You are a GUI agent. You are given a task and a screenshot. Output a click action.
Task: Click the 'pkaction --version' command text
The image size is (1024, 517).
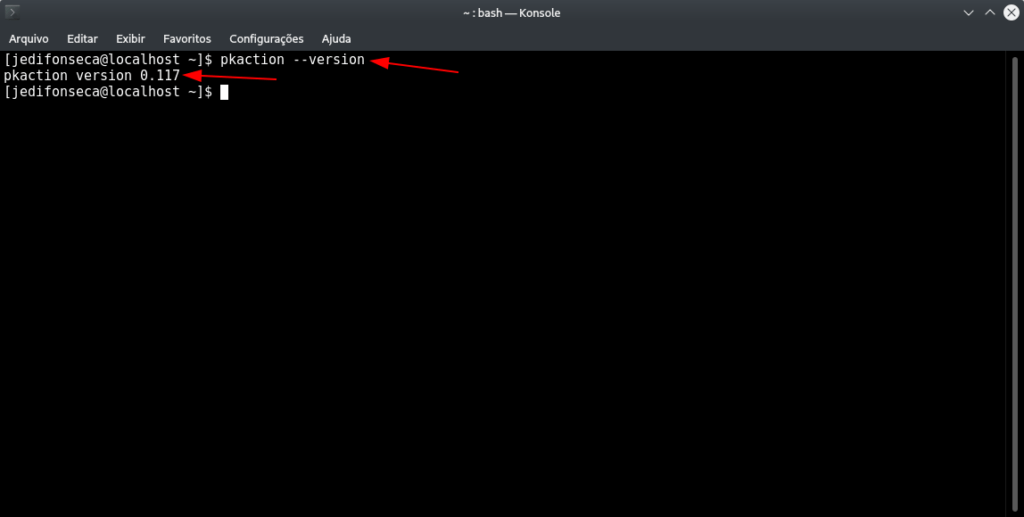tap(292, 59)
